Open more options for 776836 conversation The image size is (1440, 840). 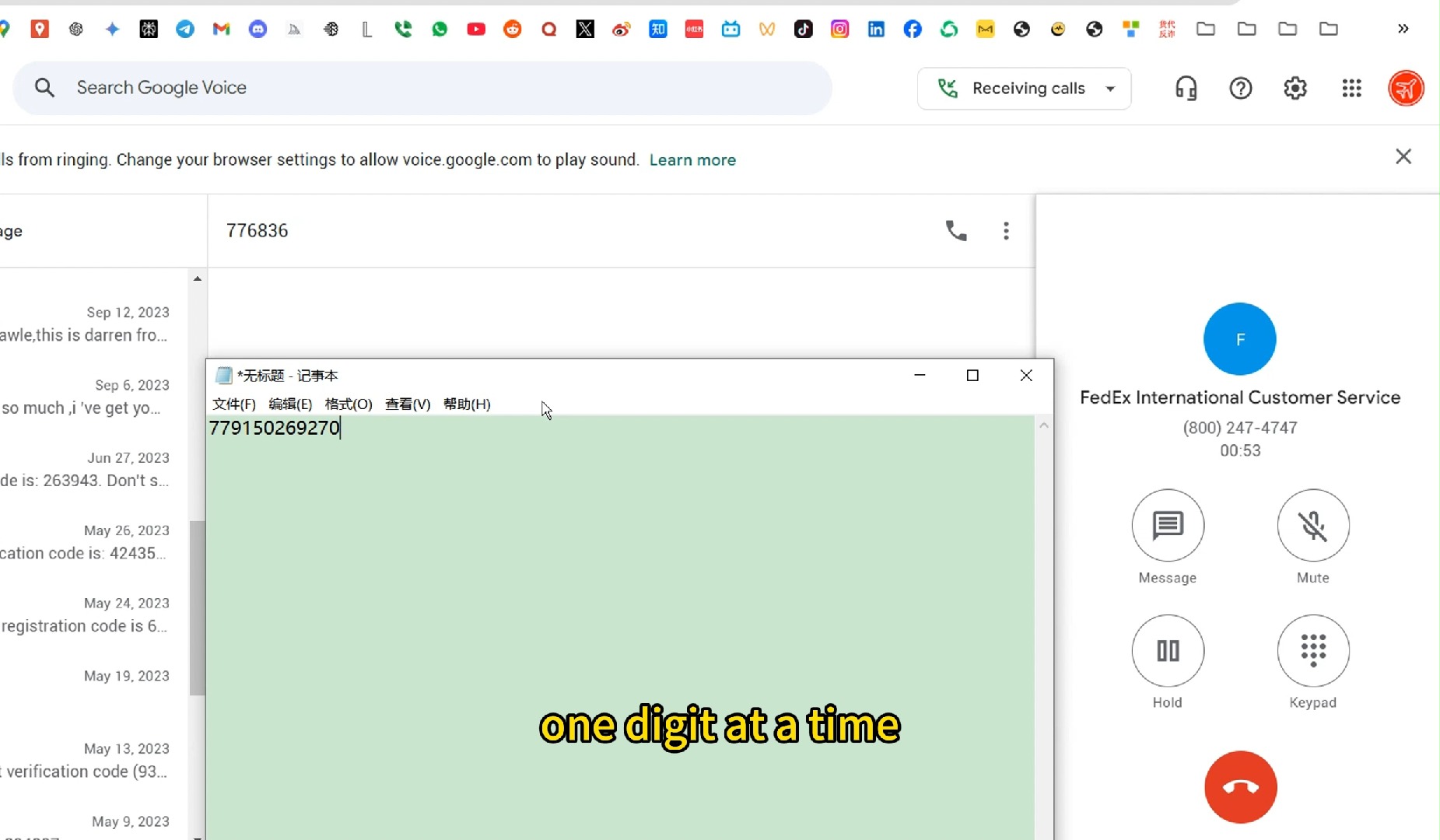1006,231
